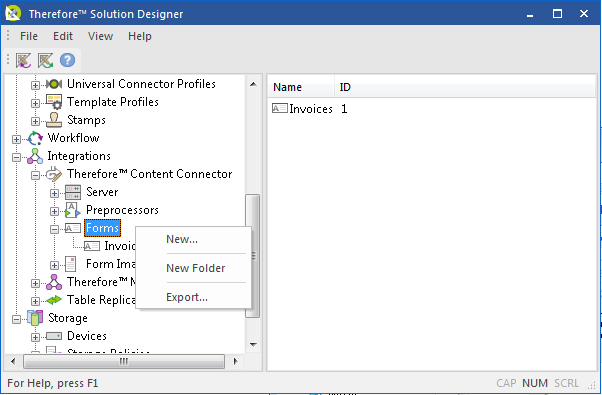The height and width of the screenshot is (395, 602).
Task: Select the Forms tree item label
Action: pos(102,228)
